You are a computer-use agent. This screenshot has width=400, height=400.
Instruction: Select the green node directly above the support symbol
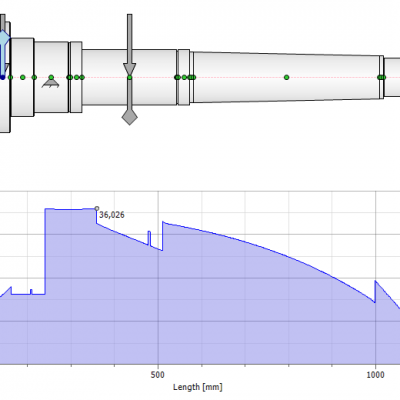51,77
